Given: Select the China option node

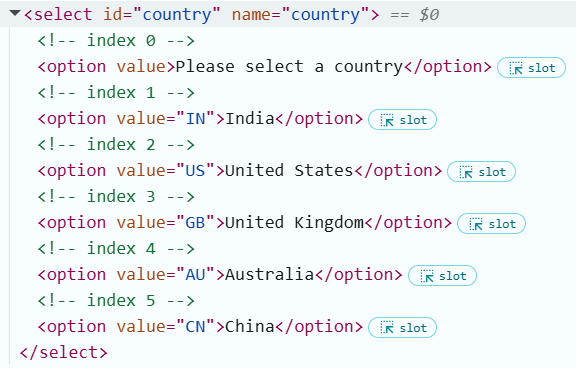Looking at the screenshot, I should click(200, 327).
